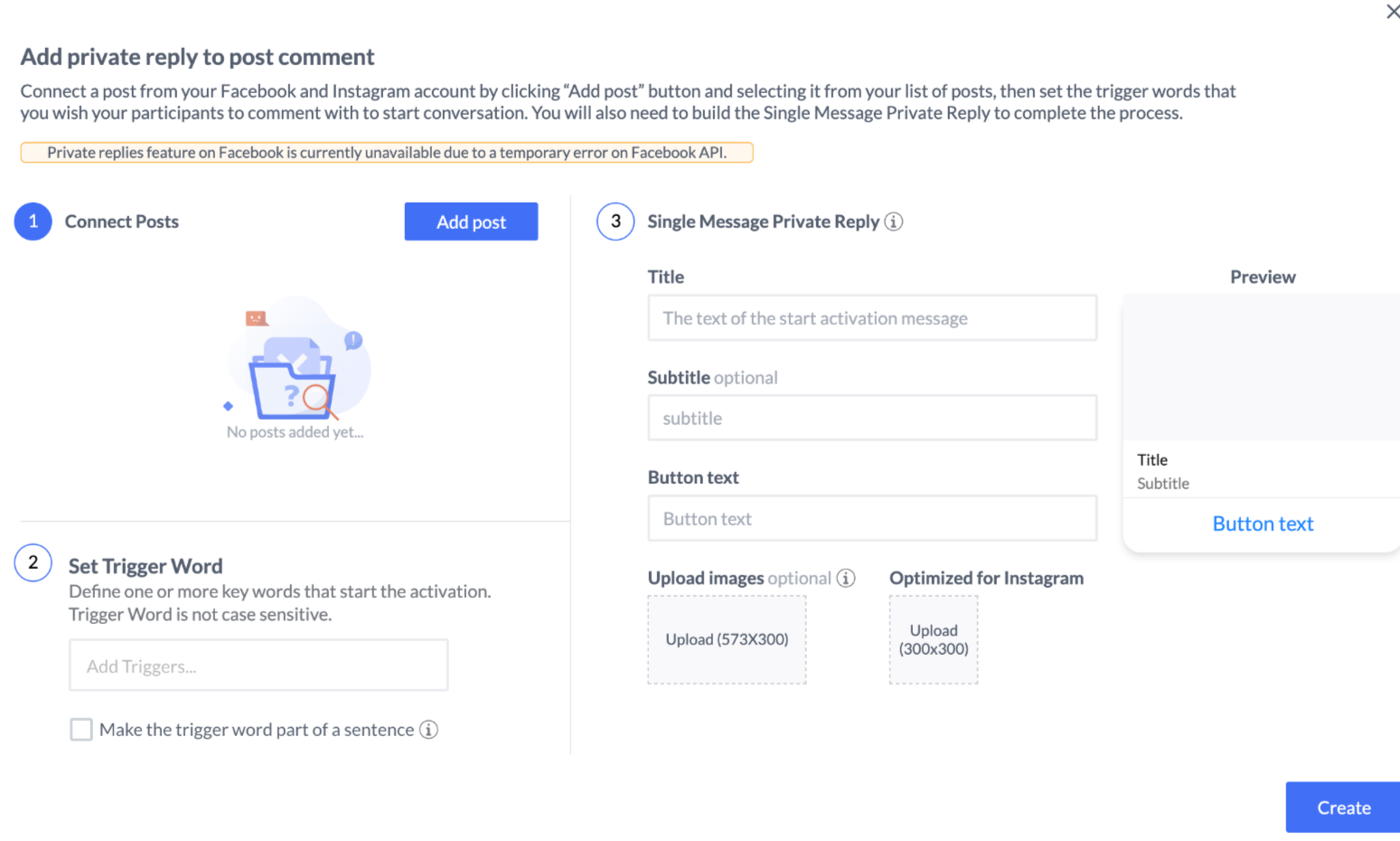Click info icon next to Single Message Private Reply
This screenshot has width=1400, height=841.
(x=893, y=222)
